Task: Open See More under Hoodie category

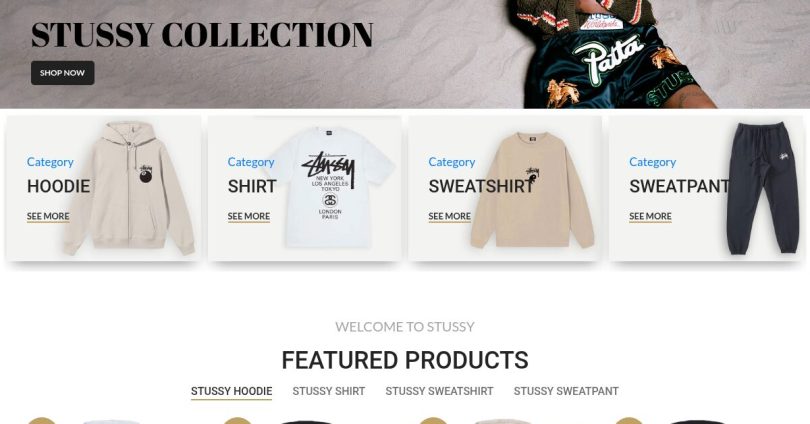Action: [x=48, y=216]
